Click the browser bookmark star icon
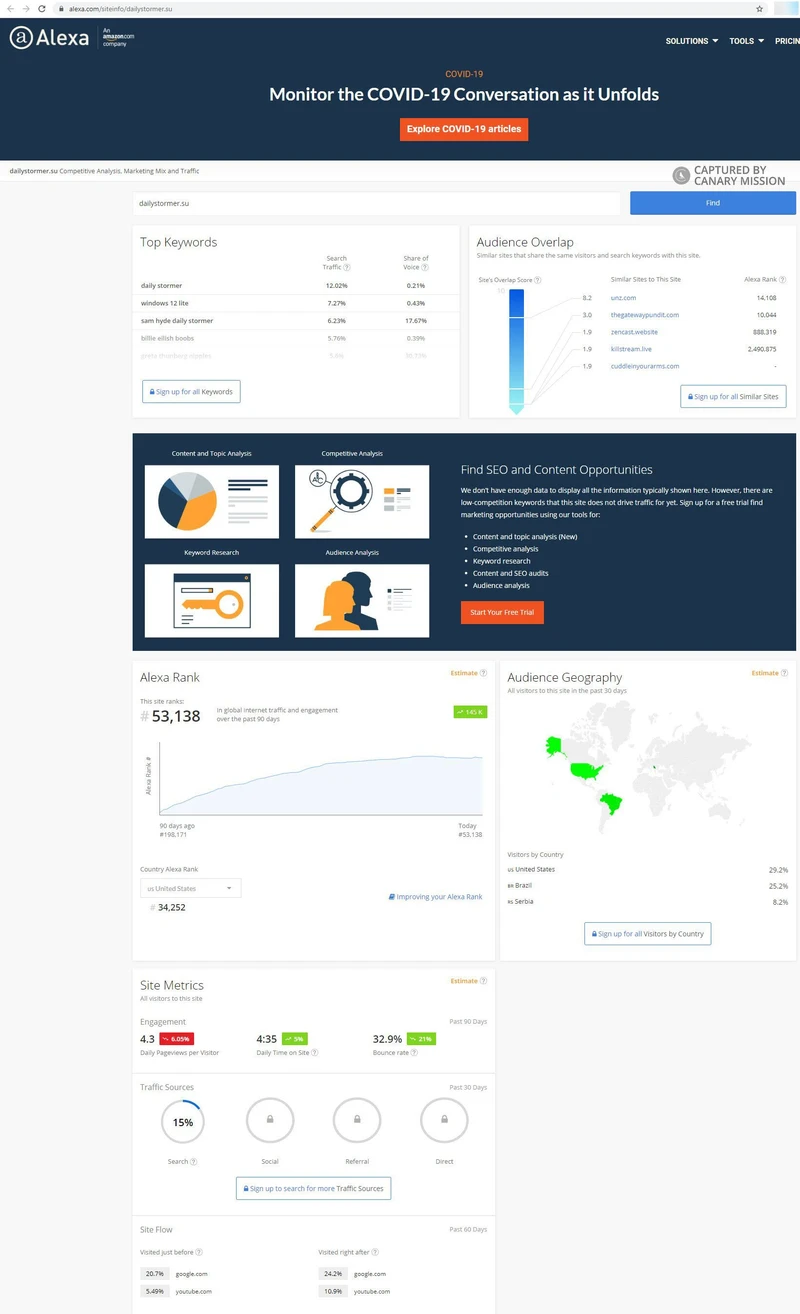 tap(759, 8)
